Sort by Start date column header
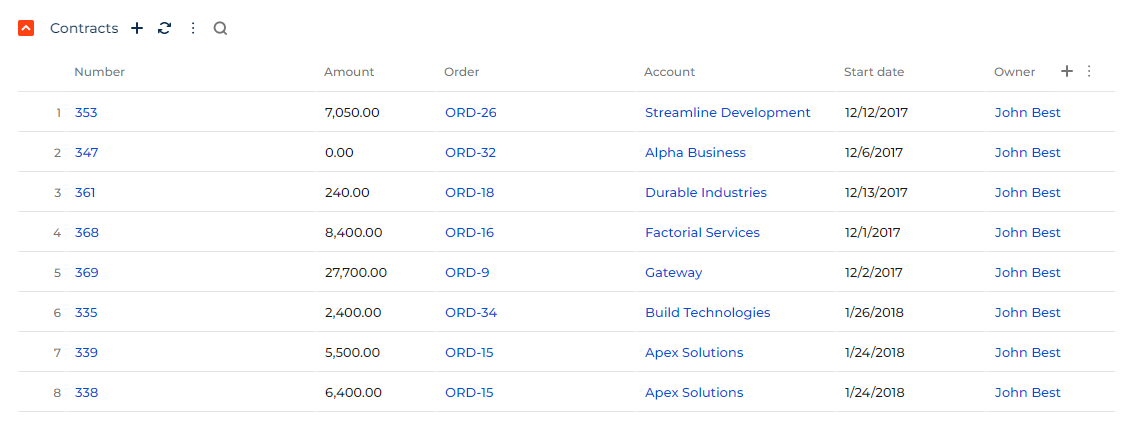The image size is (1135, 432). [874, 72]
